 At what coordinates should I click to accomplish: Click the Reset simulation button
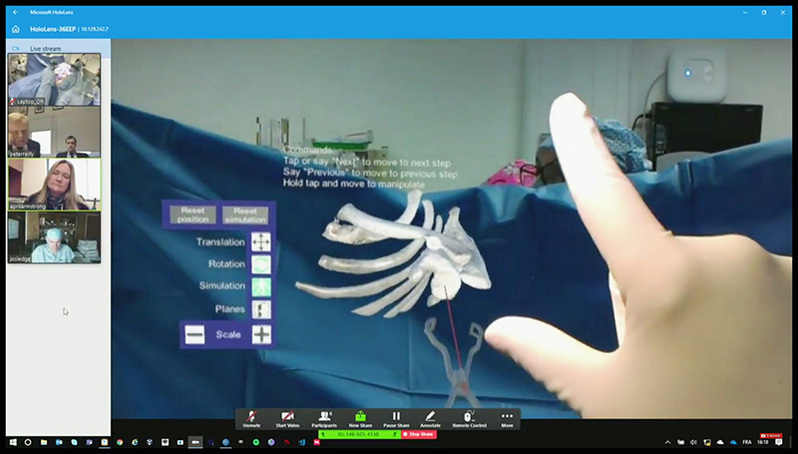click(x=245, y=215)
